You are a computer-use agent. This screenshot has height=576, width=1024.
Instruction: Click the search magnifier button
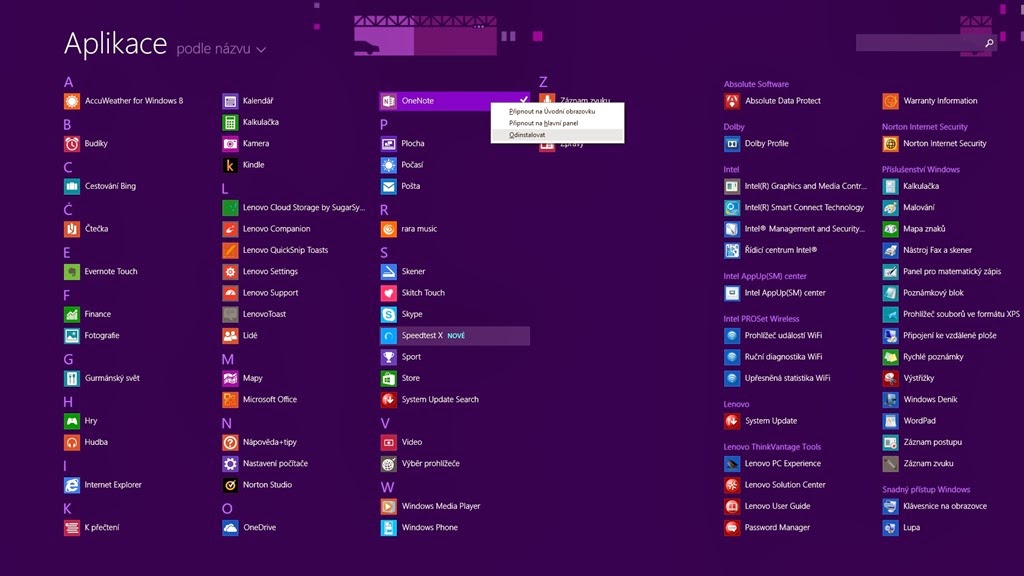(x=989, y=43)
